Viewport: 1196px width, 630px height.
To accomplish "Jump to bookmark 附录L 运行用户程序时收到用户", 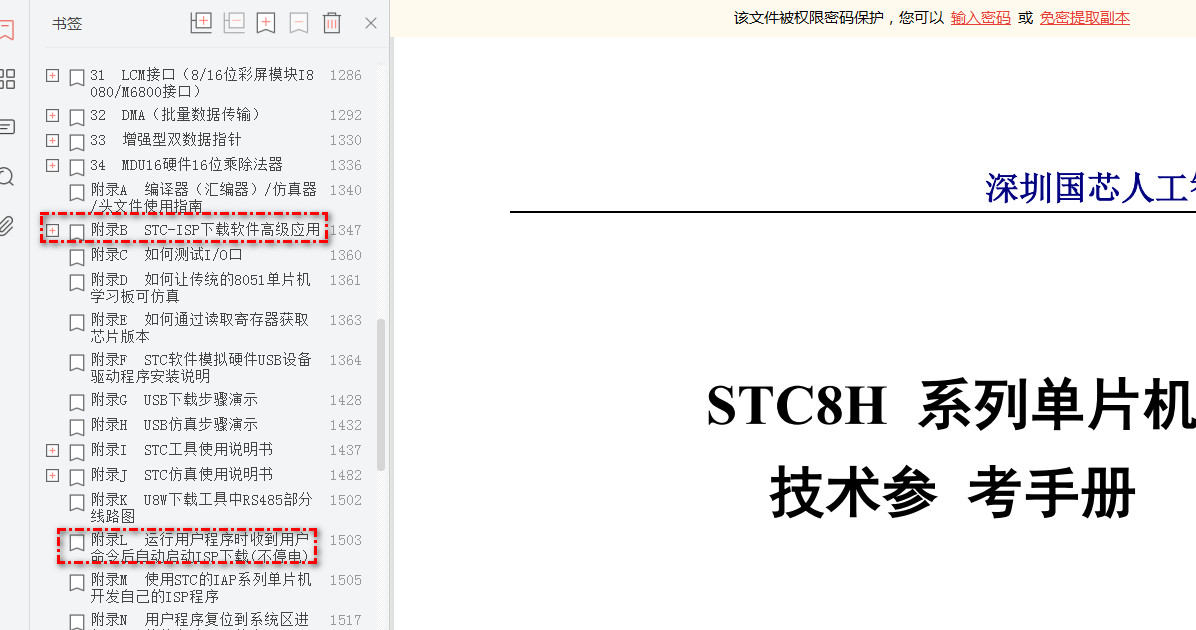I will point(200,548).
